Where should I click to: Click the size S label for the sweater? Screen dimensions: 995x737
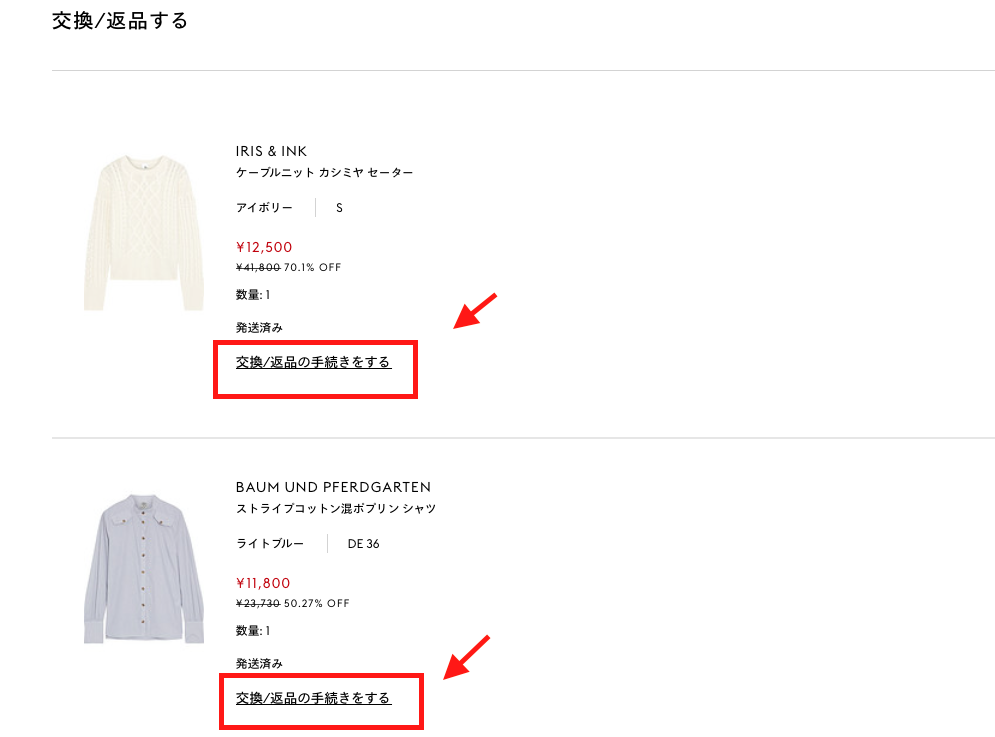click(x=339, y=207)
